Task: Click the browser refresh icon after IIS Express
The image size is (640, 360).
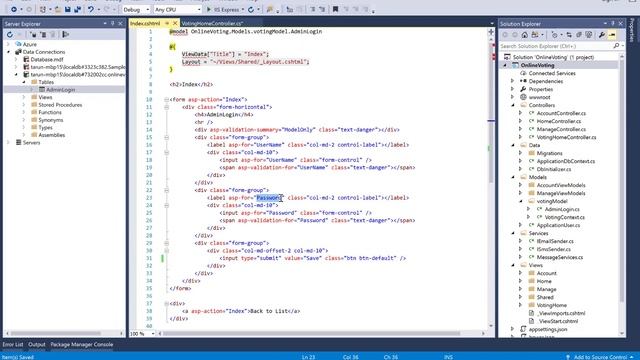Action: (x=251, y=9)
